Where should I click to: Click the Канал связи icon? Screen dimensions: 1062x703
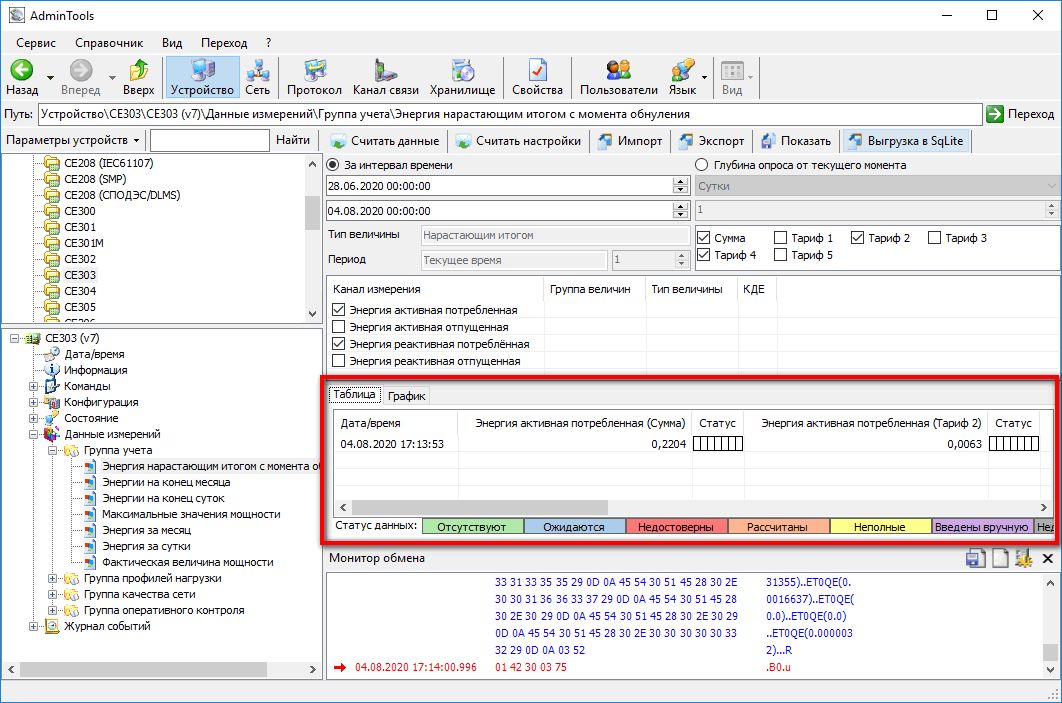point(384,71)
